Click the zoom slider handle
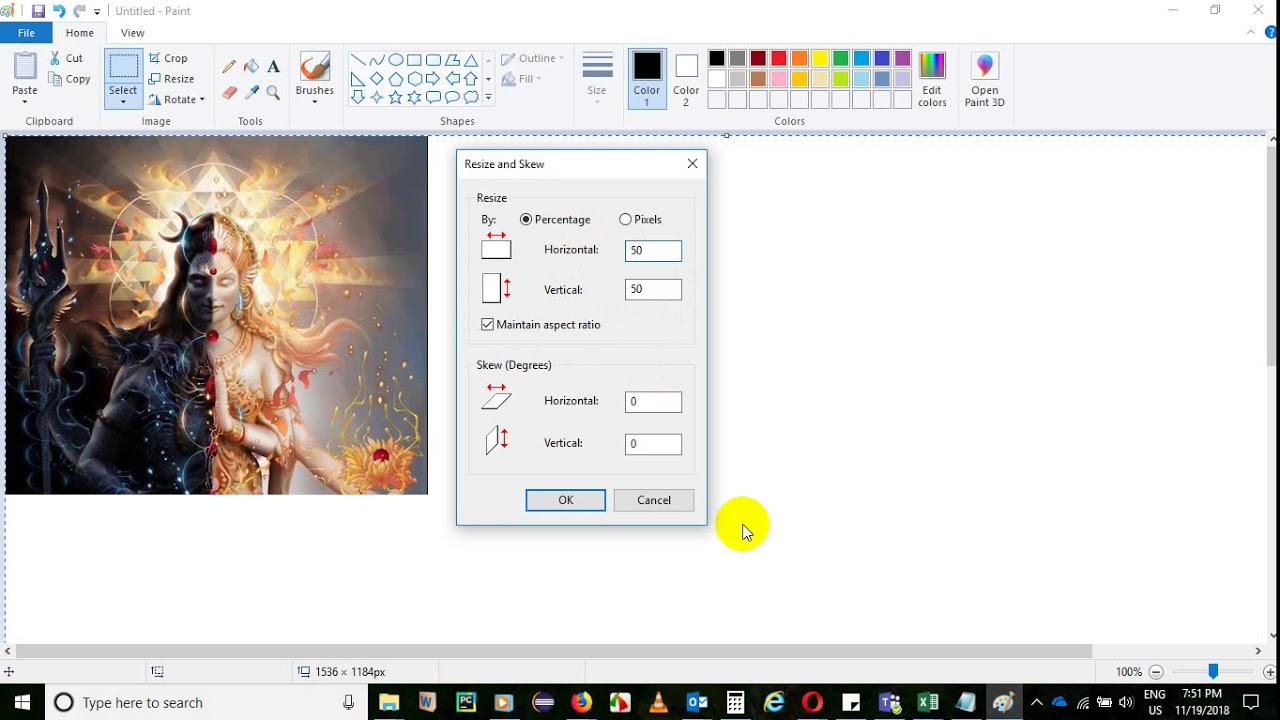Screen dimensions: 1280x720 (x=1213, y=672)
